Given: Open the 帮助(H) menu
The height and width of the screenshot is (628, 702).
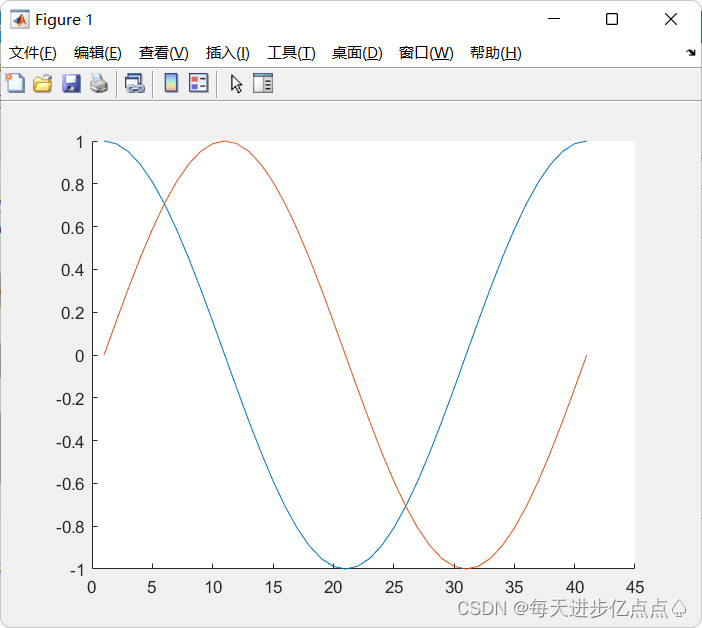Looking at the screenshot, I should (x=496, y=53).
